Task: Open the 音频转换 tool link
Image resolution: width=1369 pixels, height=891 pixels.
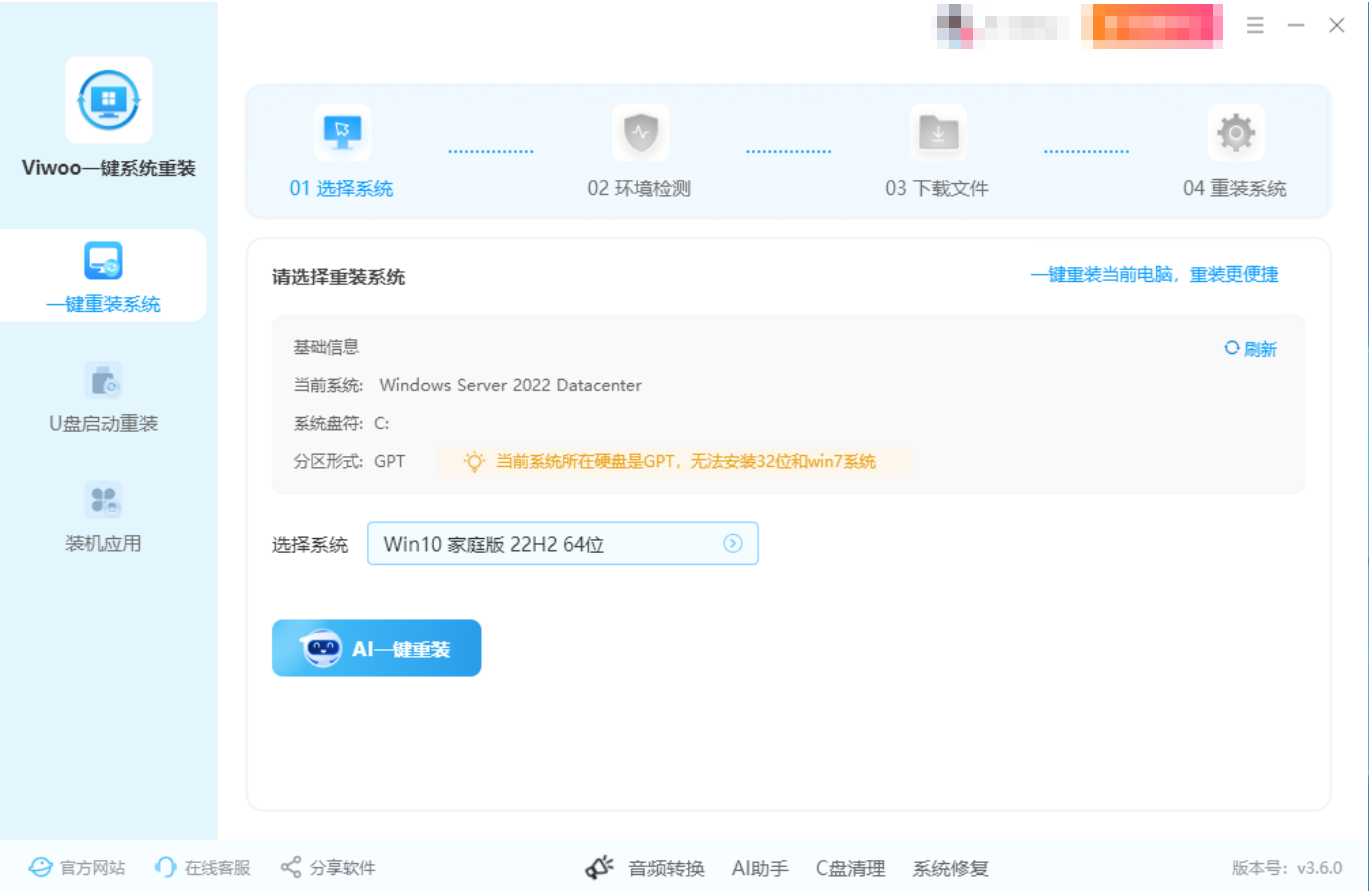Action: coord(667,869)
